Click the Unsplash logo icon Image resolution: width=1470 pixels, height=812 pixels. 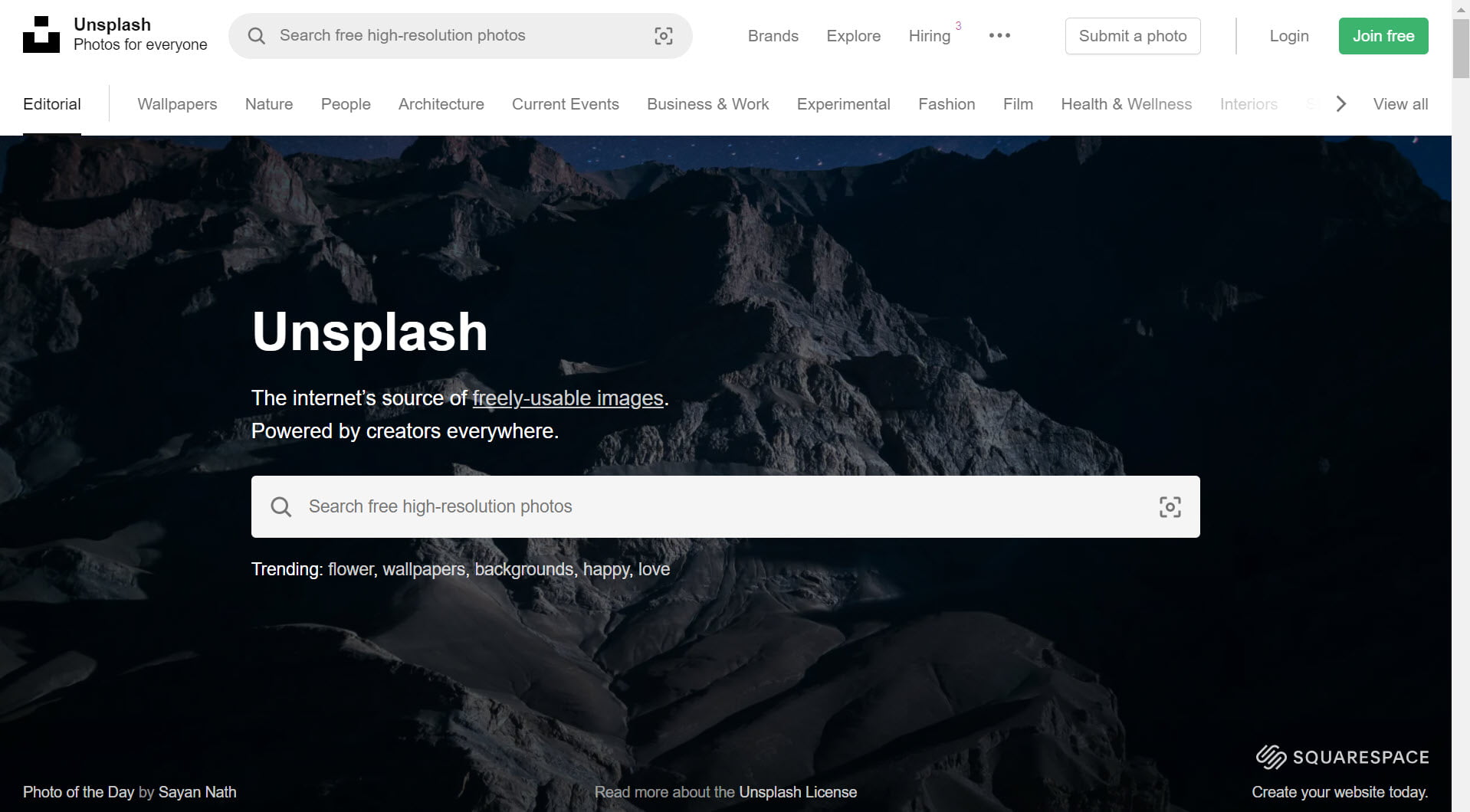[41, 35]
